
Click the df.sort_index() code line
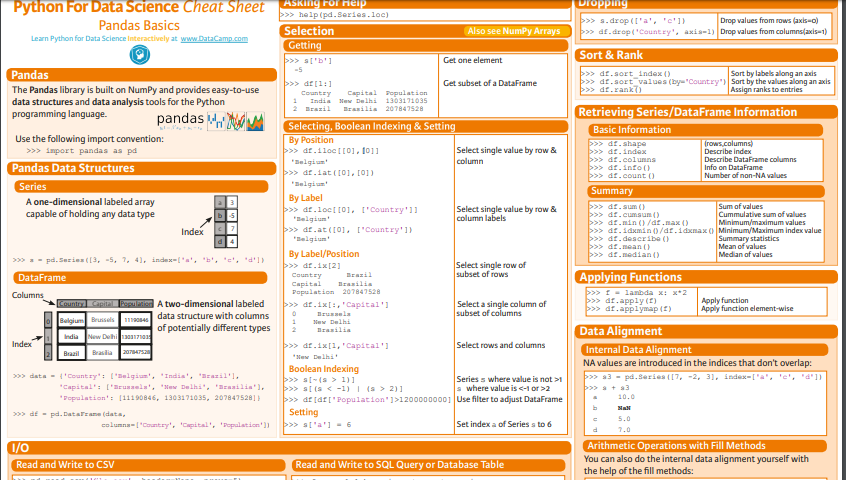click(625, 74)
